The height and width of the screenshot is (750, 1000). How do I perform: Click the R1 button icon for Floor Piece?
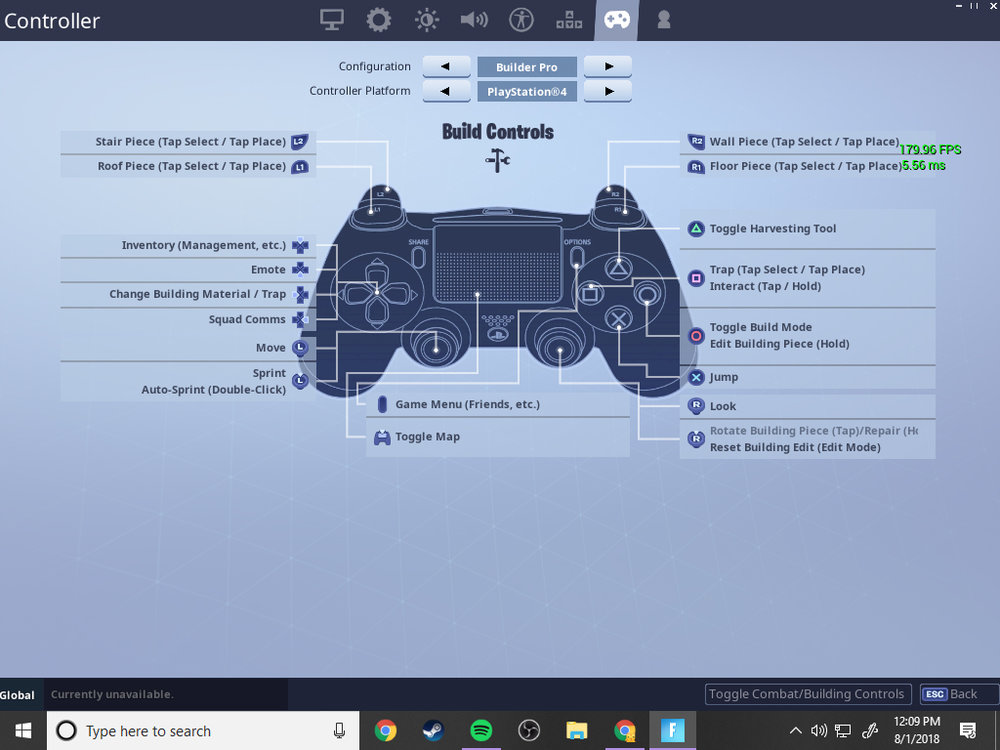coord(696,167)
